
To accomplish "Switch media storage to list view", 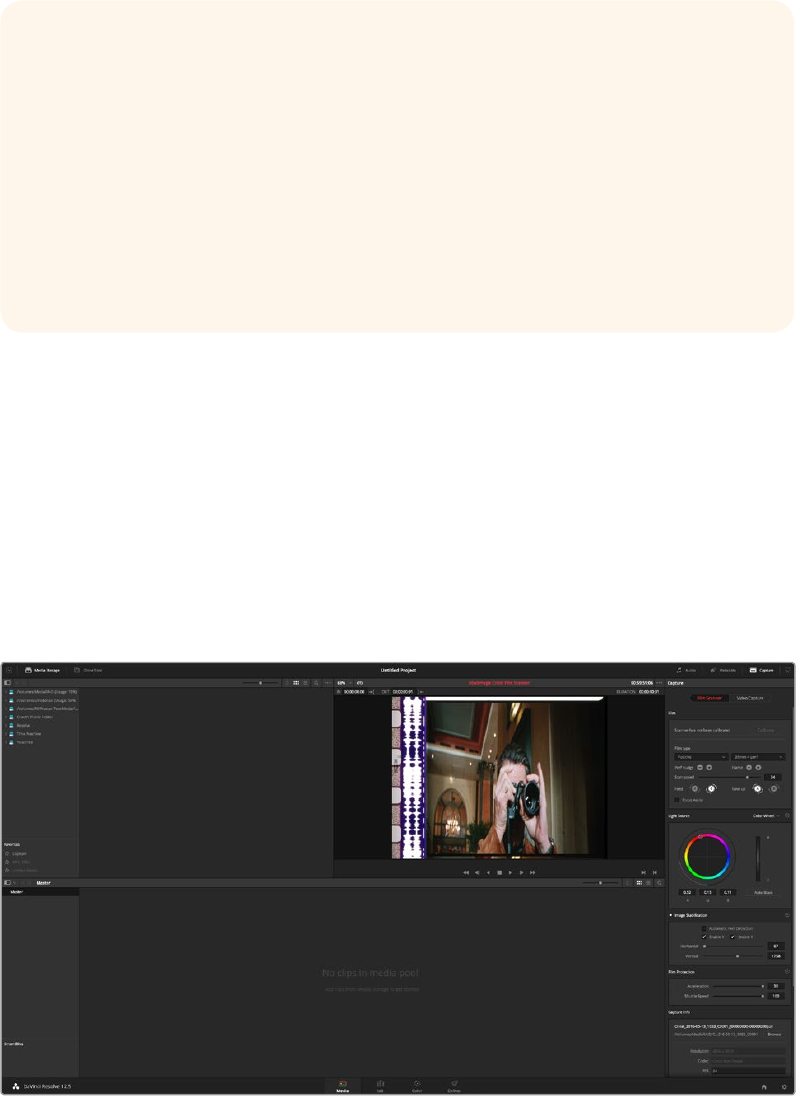I will [305, 683].
